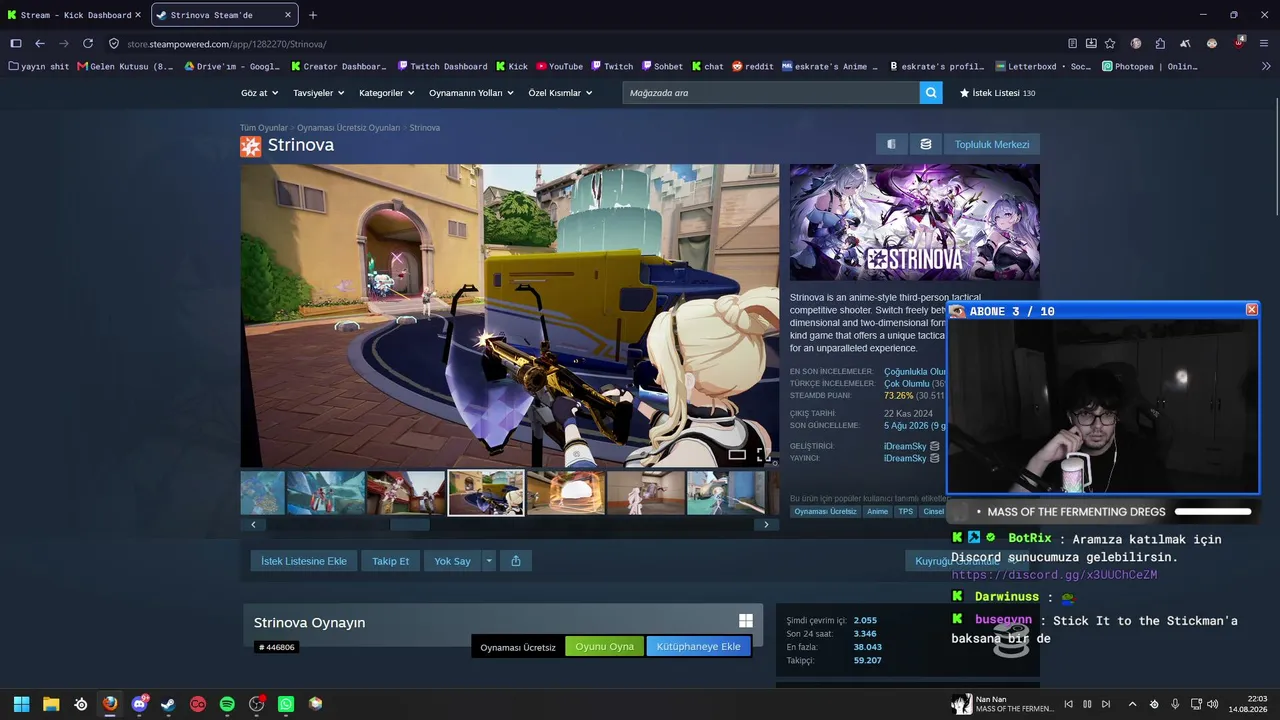Click the Anime tag under popular tags
This screenshot has width=1280, height=720.
pos(877,511)
